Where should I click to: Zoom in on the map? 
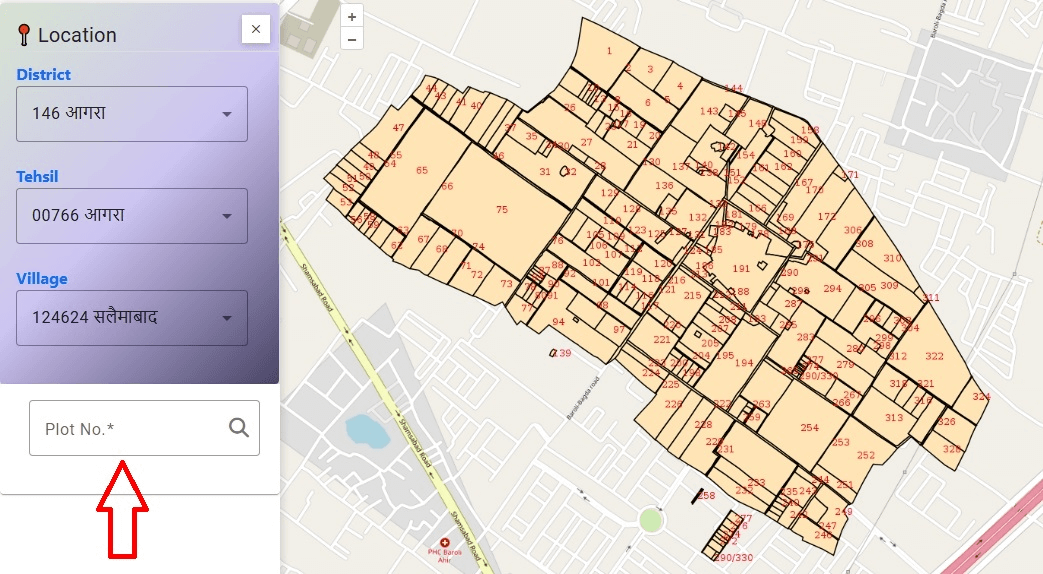(x=351, y=17)
